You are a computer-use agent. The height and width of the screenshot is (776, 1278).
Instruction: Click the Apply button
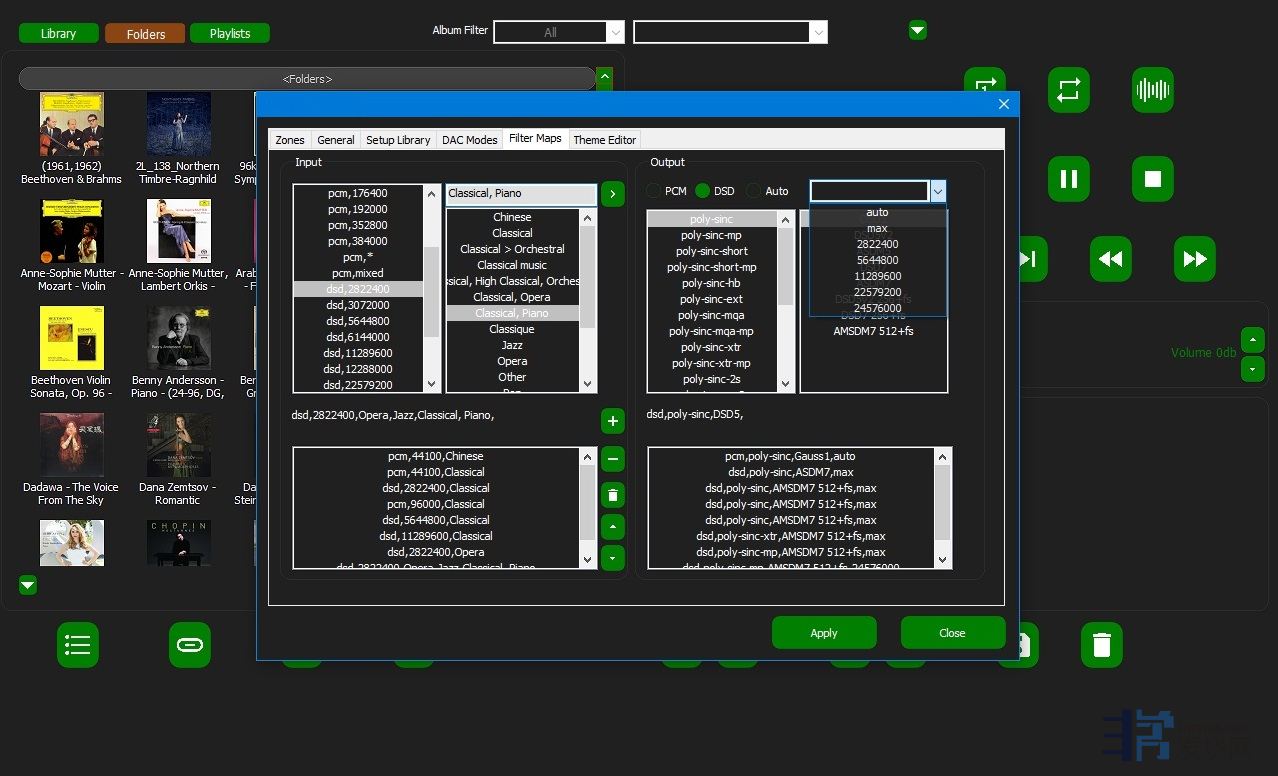pos(824,633)
